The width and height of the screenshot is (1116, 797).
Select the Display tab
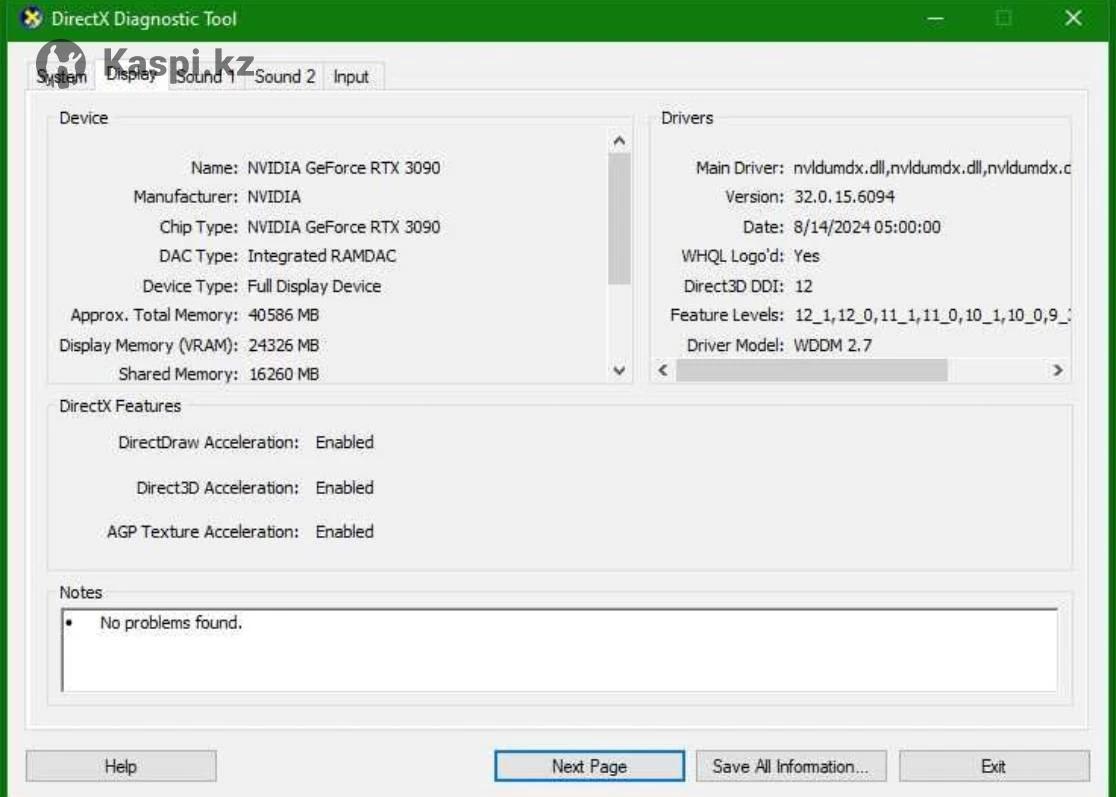click(x=131, y=74)
